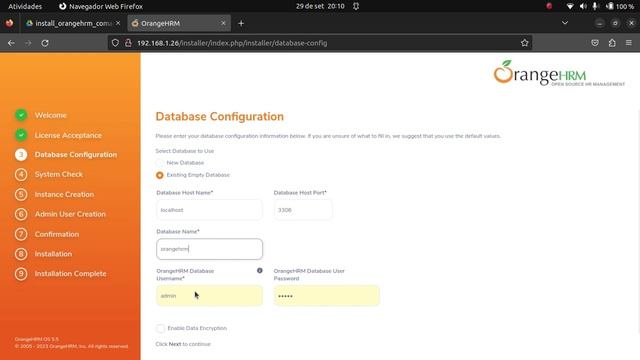Show the username info tooltip icon
This screenshot has width=640, height=360.
click(x=260, y=271)
